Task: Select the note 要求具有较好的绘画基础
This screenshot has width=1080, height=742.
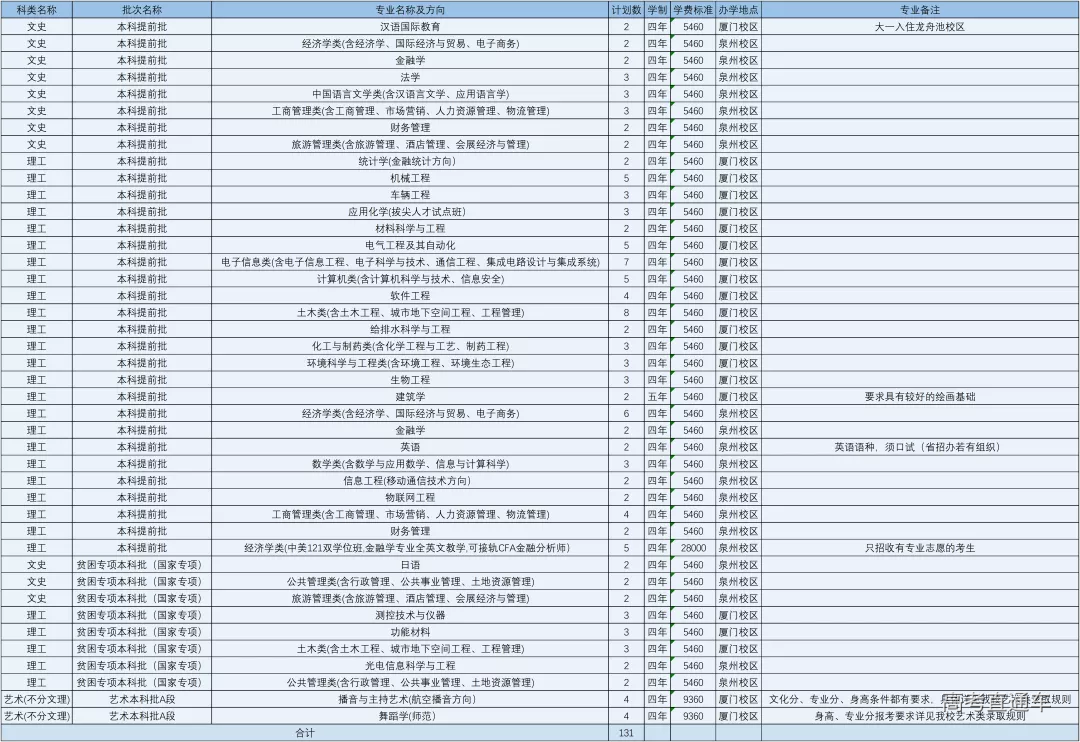Action: (919, 397)
